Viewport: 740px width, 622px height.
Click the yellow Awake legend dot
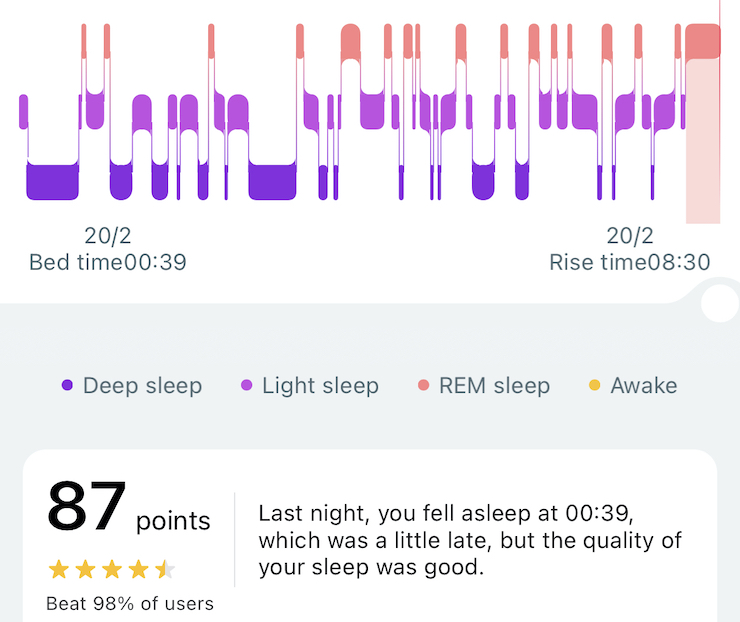[595, 386]
